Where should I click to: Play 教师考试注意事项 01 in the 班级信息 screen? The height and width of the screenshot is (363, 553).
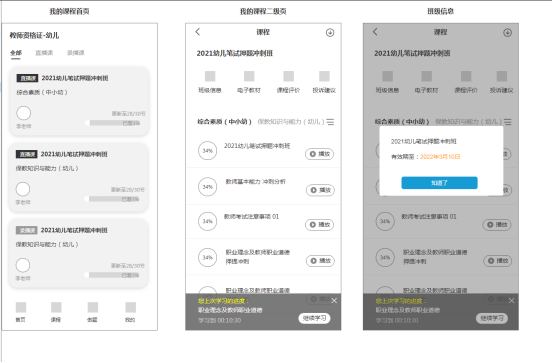tap(497, 225)
